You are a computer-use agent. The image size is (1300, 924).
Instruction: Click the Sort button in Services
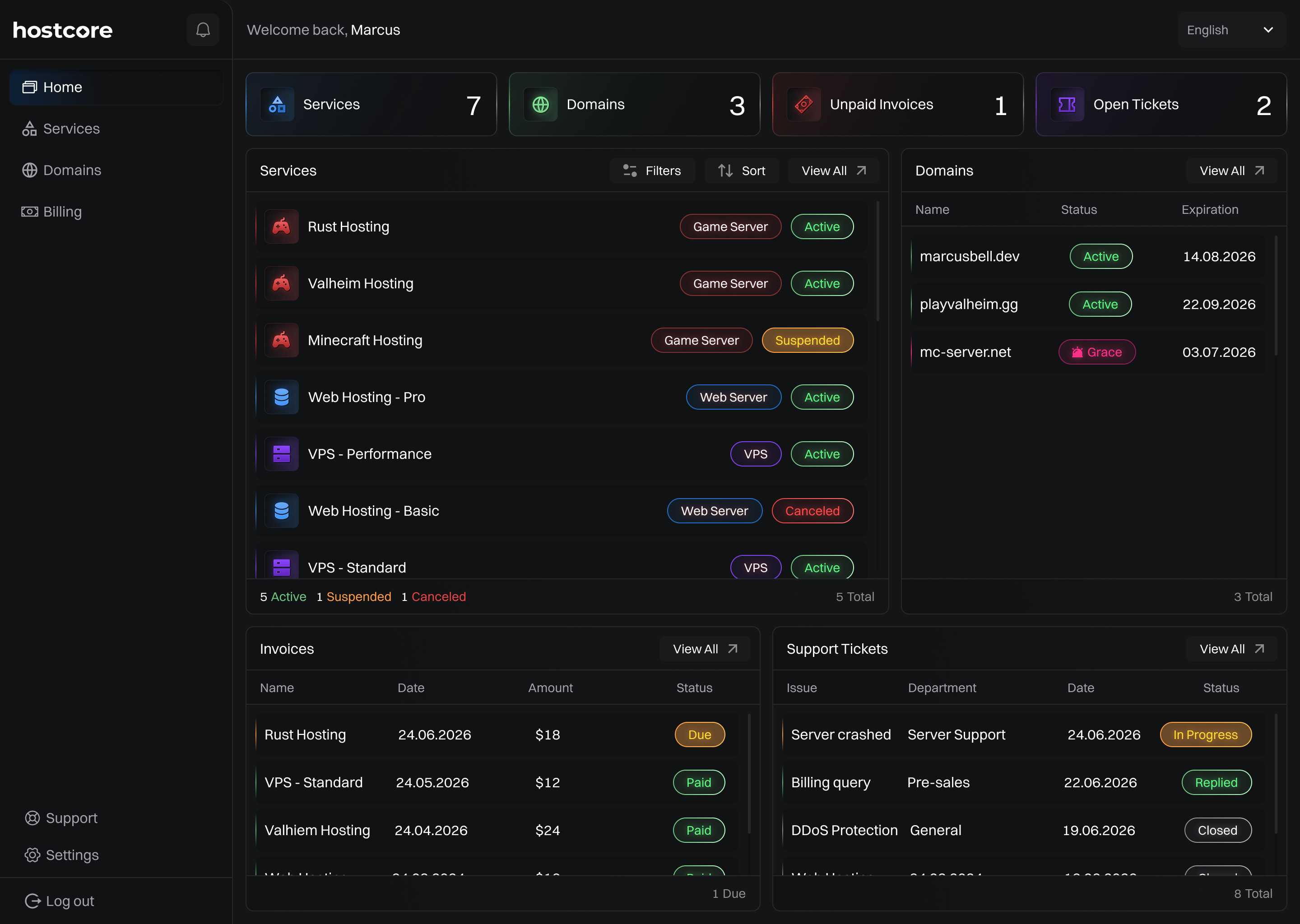pos(742,171)
